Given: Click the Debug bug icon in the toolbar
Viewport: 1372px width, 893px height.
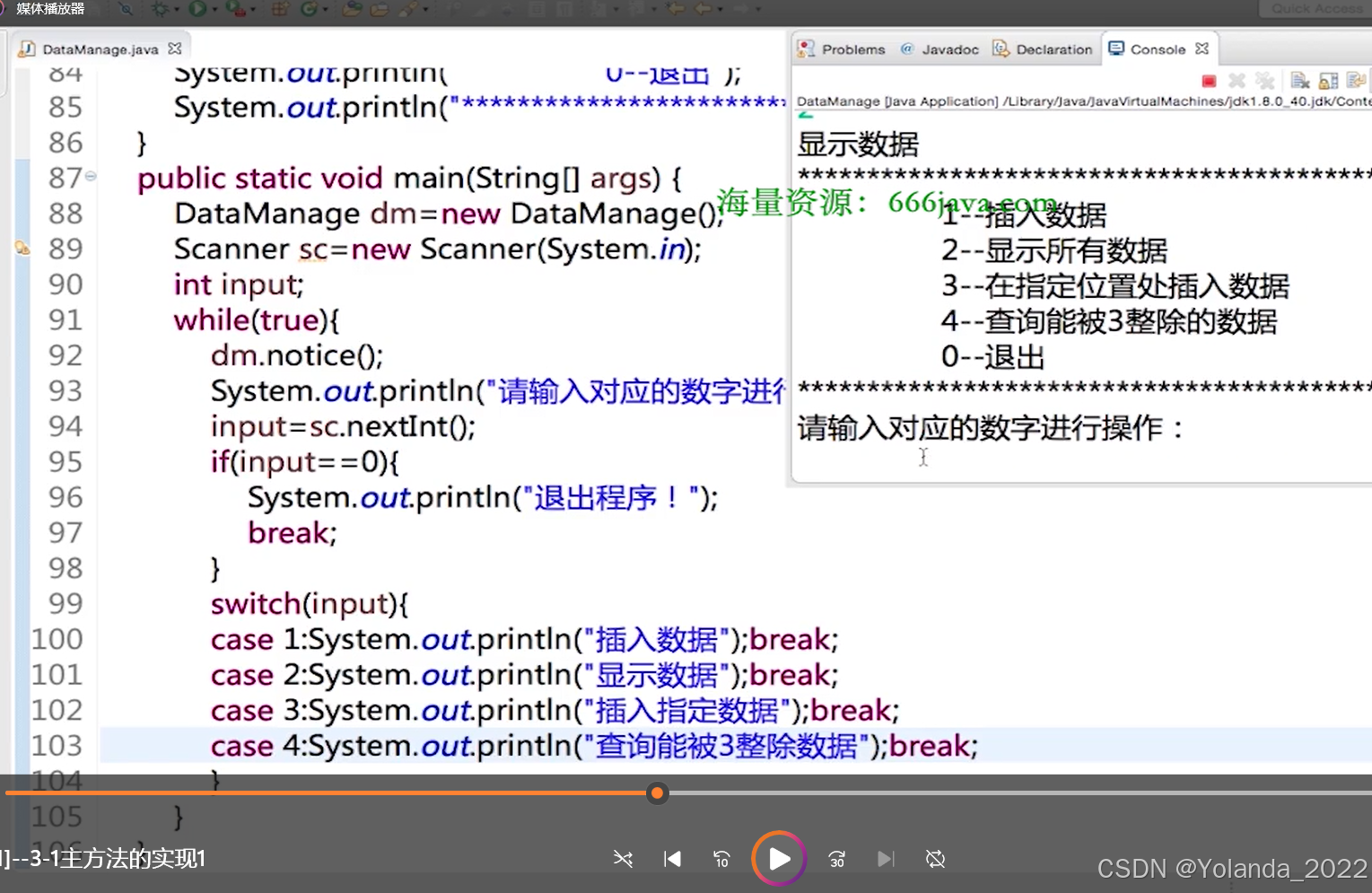Looking at the screenshot, I should coord(158,8).
